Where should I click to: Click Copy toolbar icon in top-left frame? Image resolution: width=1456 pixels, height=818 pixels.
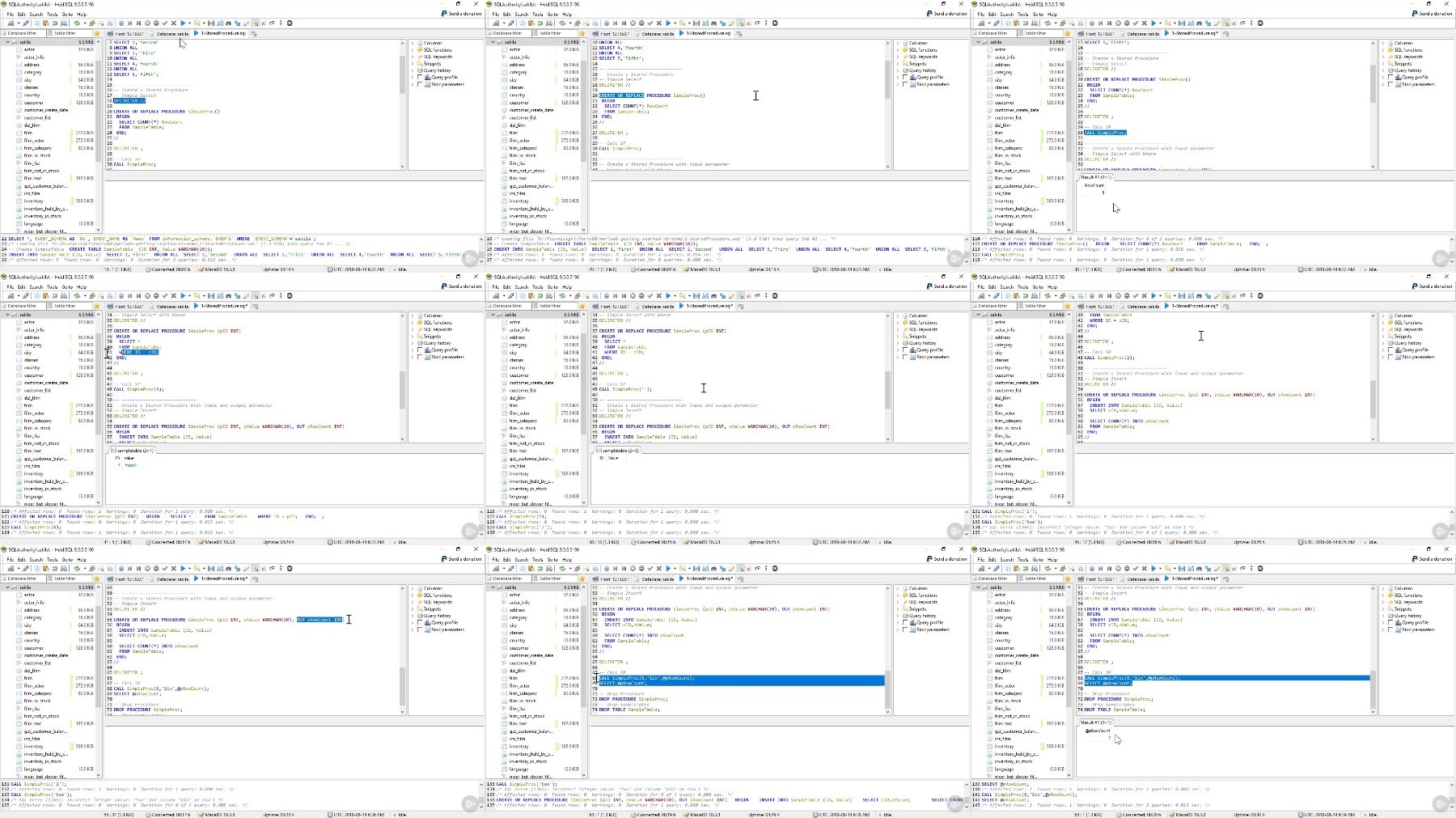tap(37, 23)
